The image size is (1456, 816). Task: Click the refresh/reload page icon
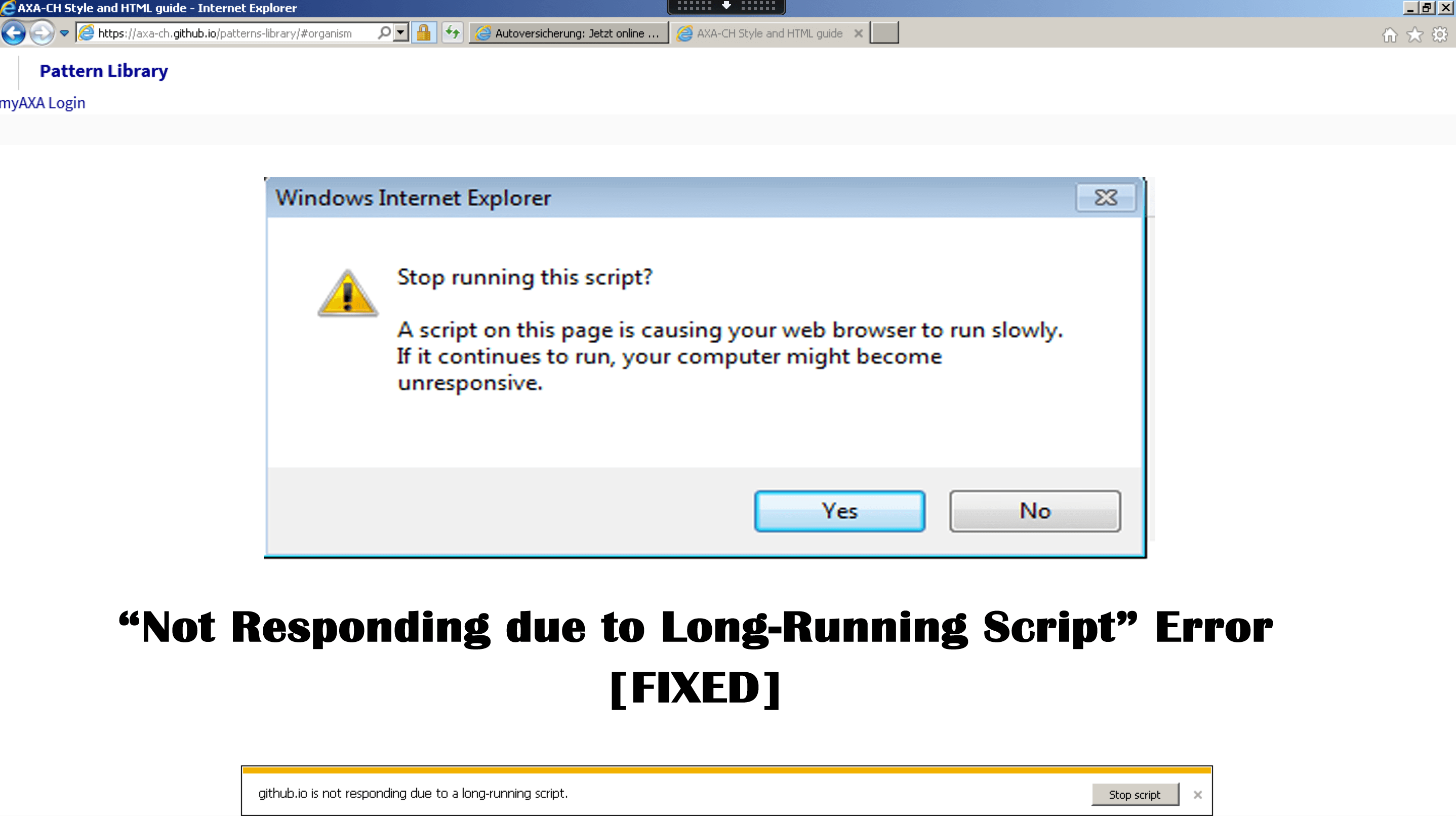pos(453,33)
